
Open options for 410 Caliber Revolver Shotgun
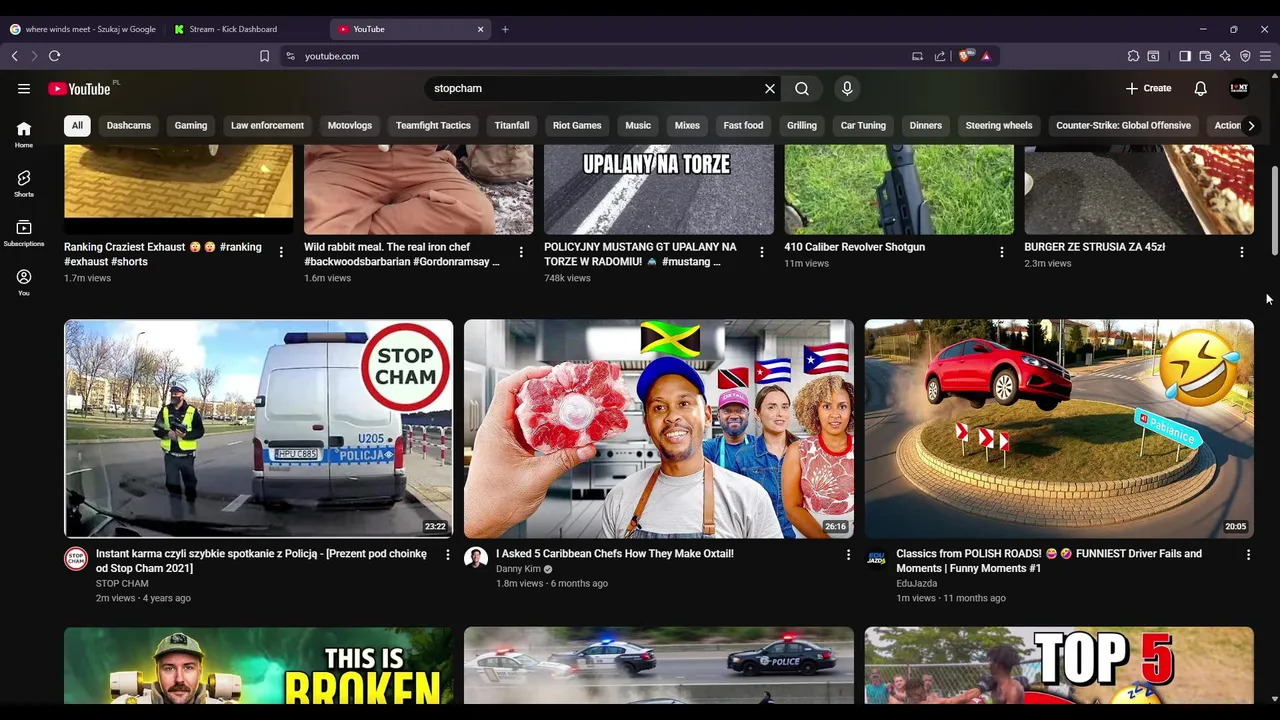point(1001,253)
